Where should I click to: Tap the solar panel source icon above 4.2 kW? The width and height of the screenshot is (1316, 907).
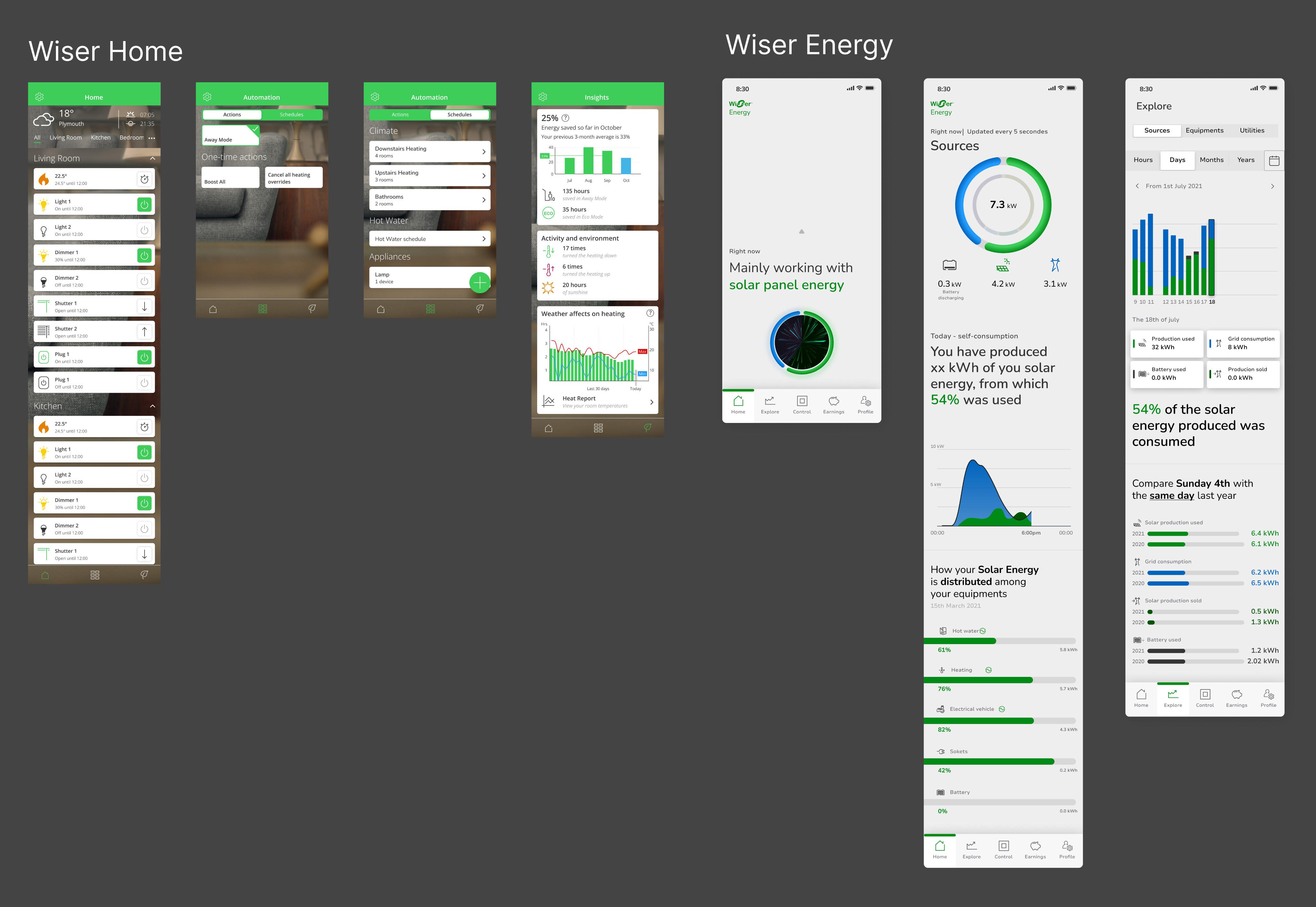1002,265
